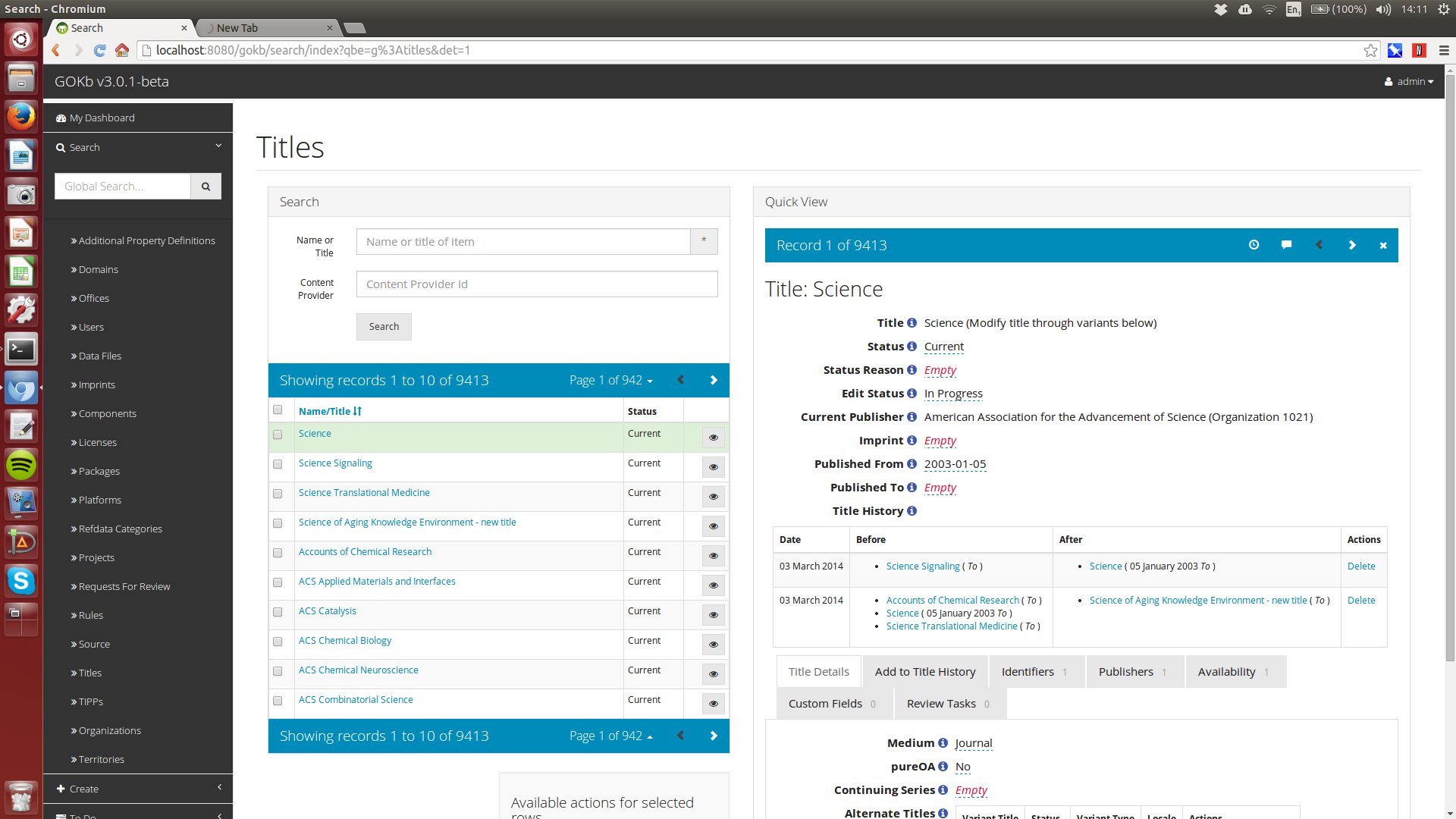Open the Availability tab in Title details
Viewport: 1456px width, 819px height.
[x=1233, y=671]
